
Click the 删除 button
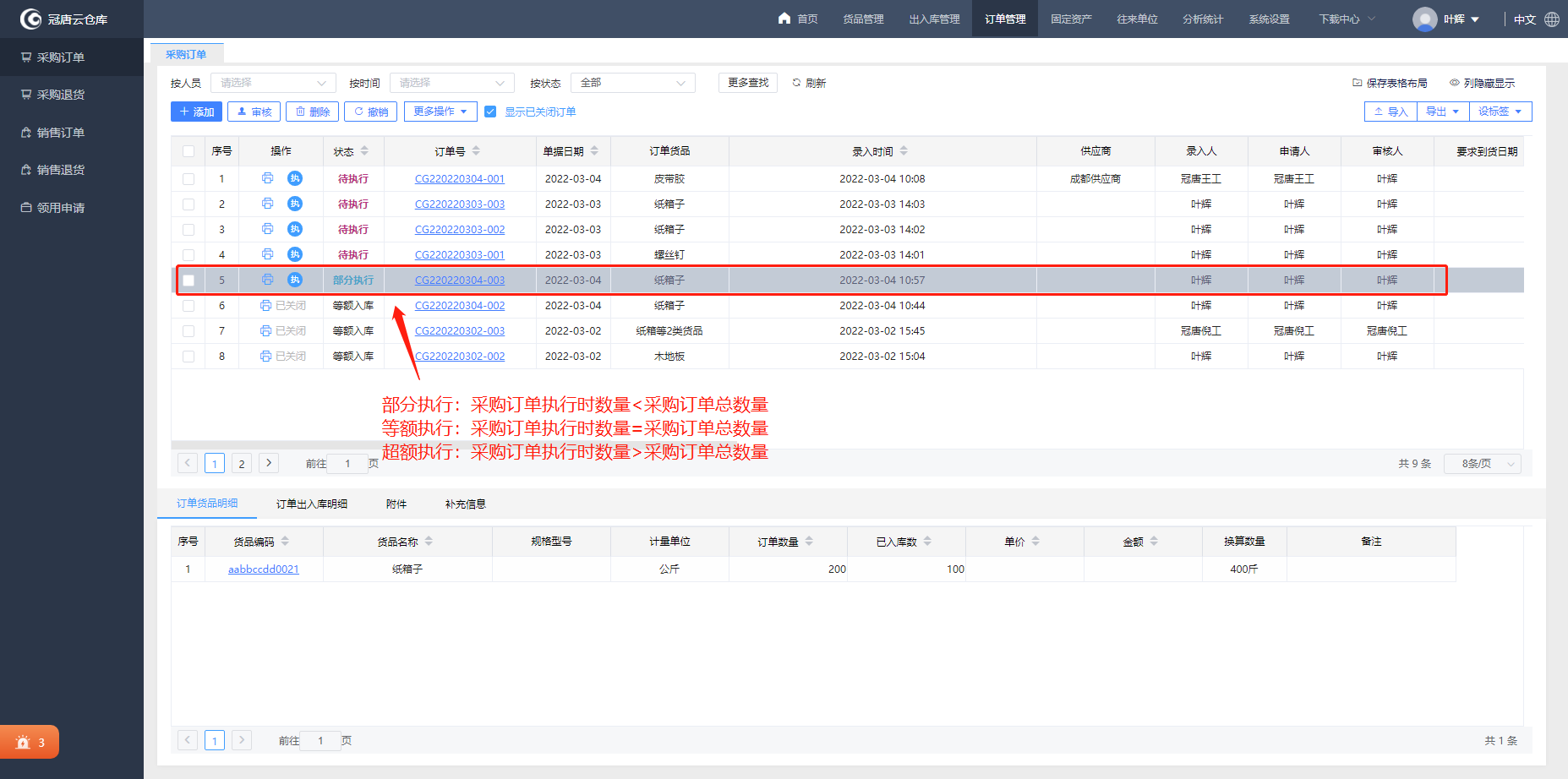point(313,112)
